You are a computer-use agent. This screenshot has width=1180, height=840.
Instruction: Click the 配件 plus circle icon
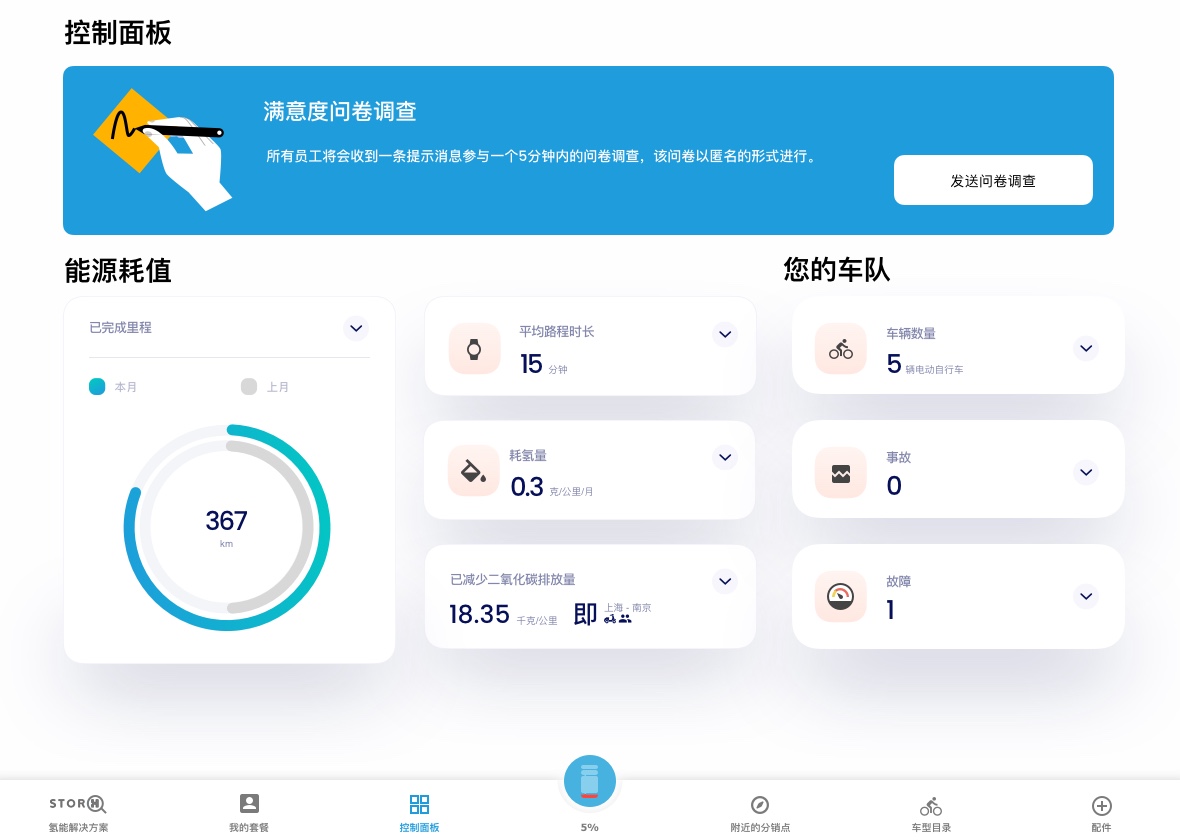pyautogui.click(x=1101, y=805)
